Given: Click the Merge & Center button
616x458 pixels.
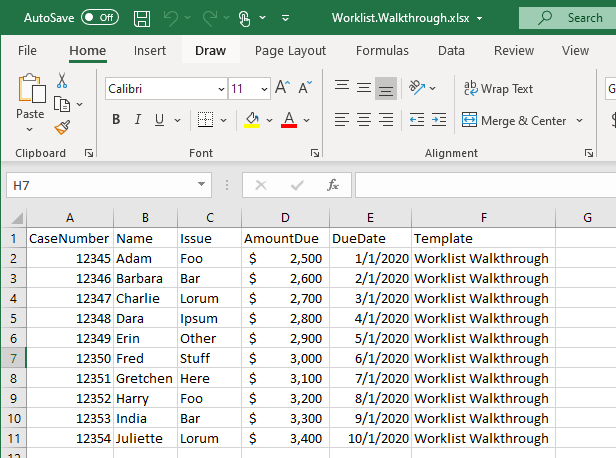Looking at the screenshot, I should tap(515, 121).
